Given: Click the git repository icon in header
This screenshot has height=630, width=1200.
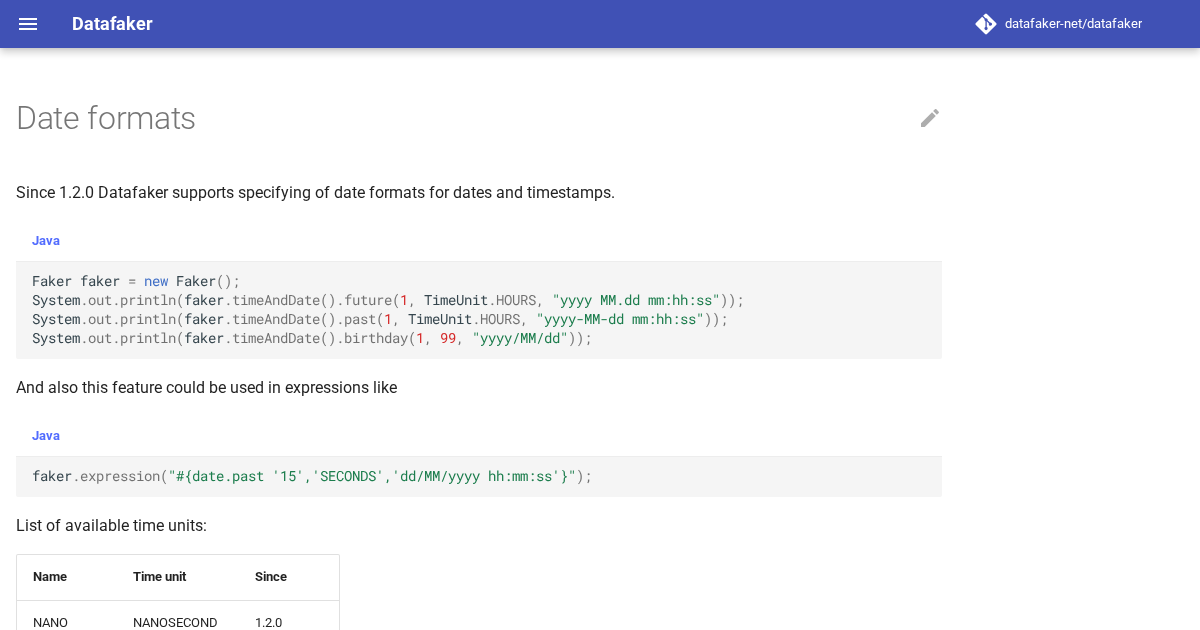Looking at the screenshot, I should click(x=986, y=24).
